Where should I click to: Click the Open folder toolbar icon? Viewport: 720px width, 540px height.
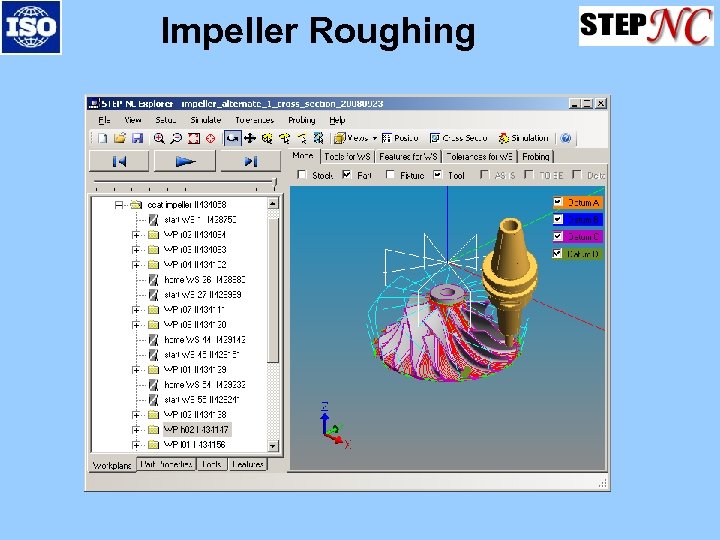120,138
